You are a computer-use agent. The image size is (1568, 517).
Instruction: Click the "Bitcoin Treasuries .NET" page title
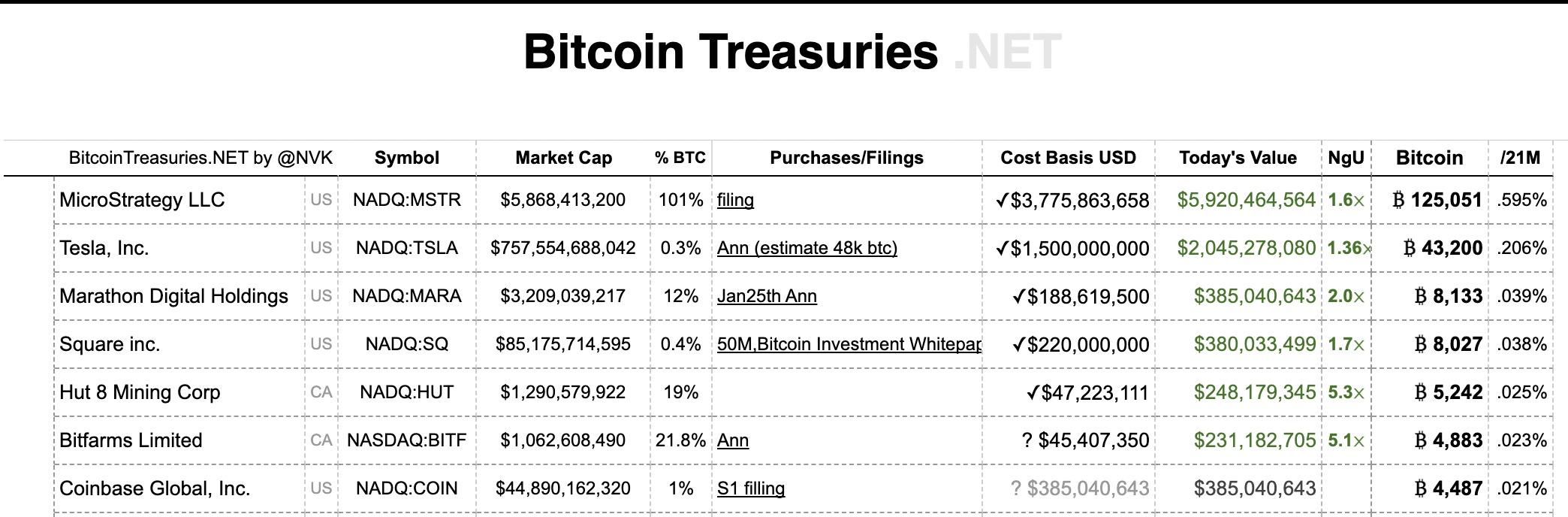792,52
